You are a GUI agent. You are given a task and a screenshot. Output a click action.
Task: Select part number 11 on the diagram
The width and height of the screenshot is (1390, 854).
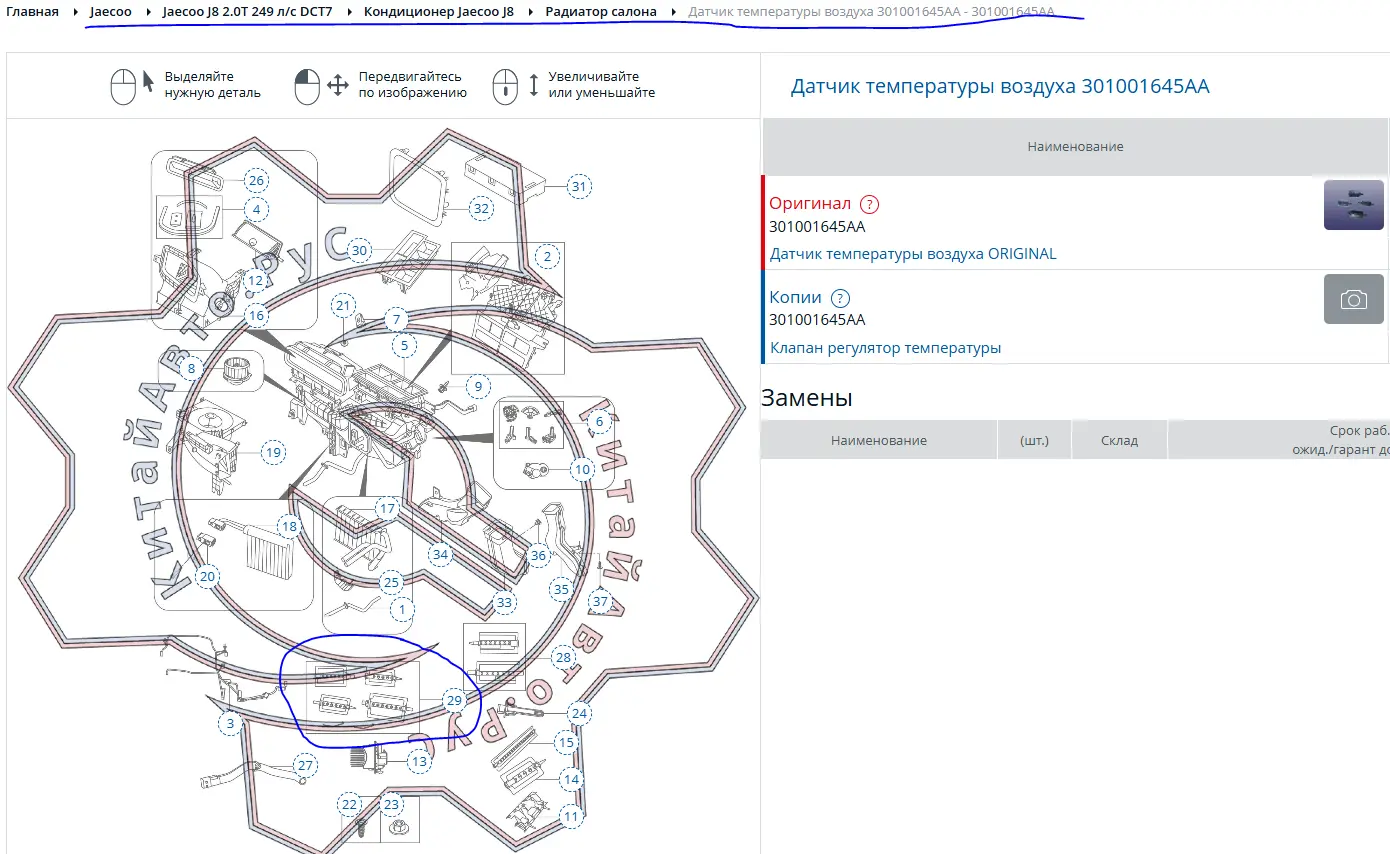point(571,816)
